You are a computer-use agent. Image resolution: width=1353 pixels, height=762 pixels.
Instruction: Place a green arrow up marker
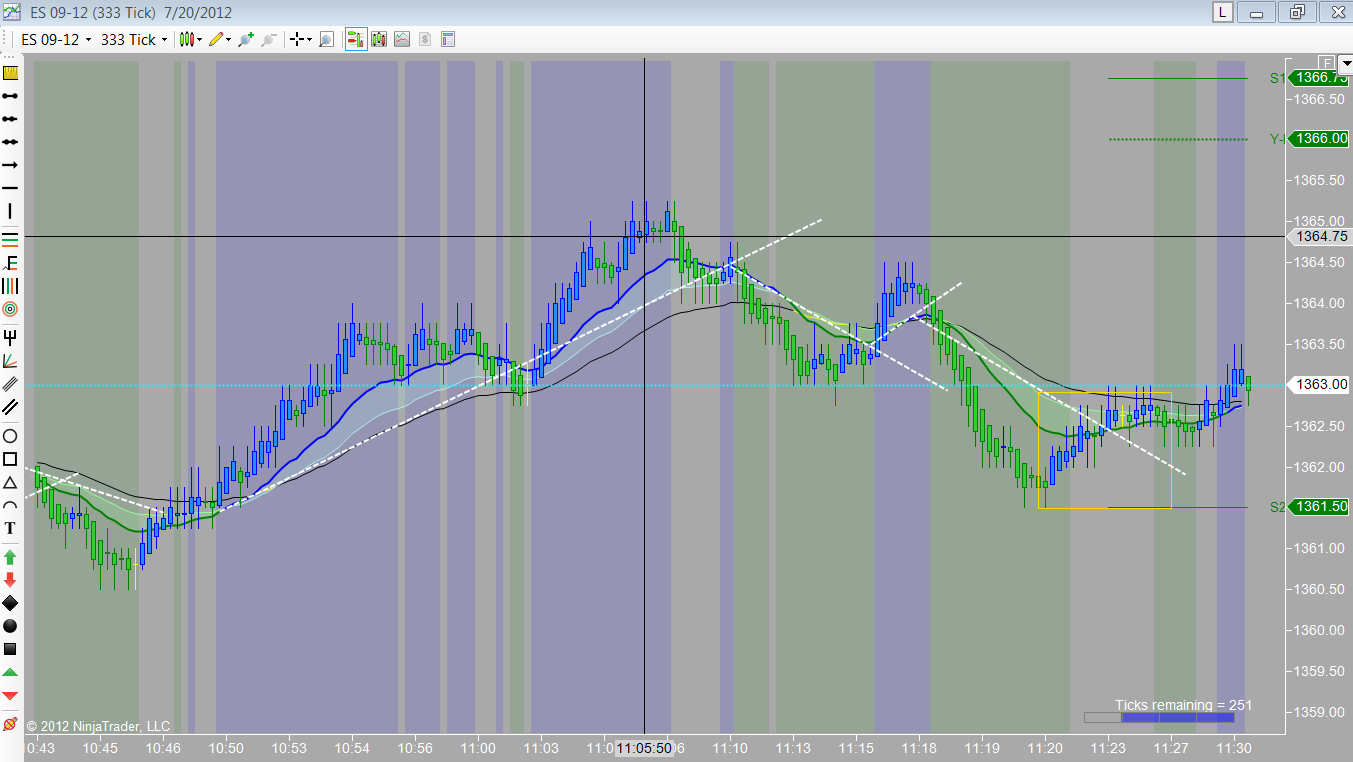[x=10, y=555]
